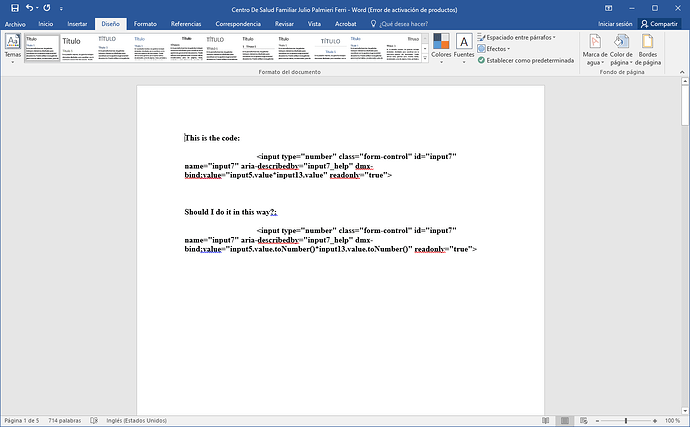
Task: Switch to the Insertar tab
Action: click(x=77, y=24)
